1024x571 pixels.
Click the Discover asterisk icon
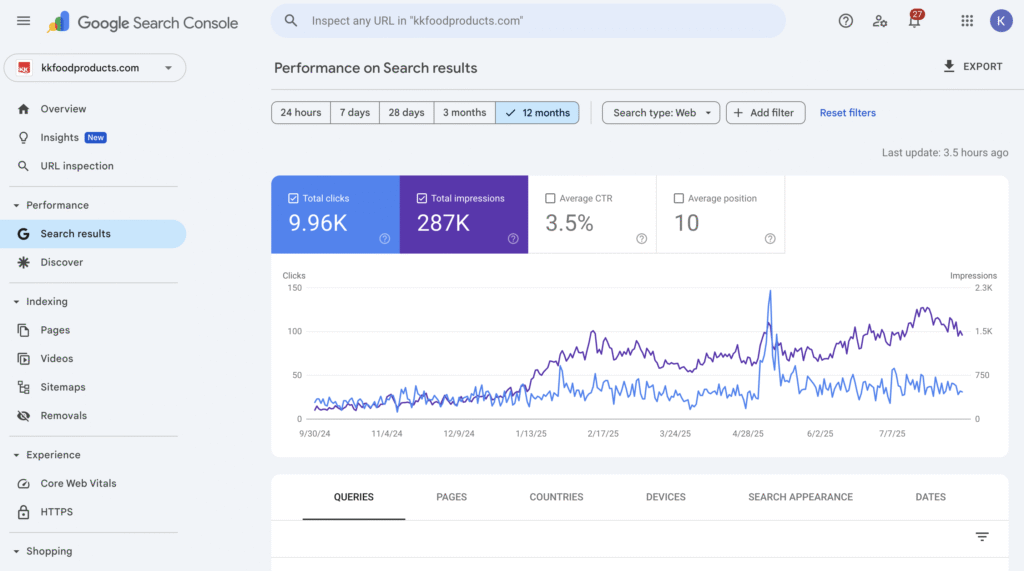tap(24, 262)
